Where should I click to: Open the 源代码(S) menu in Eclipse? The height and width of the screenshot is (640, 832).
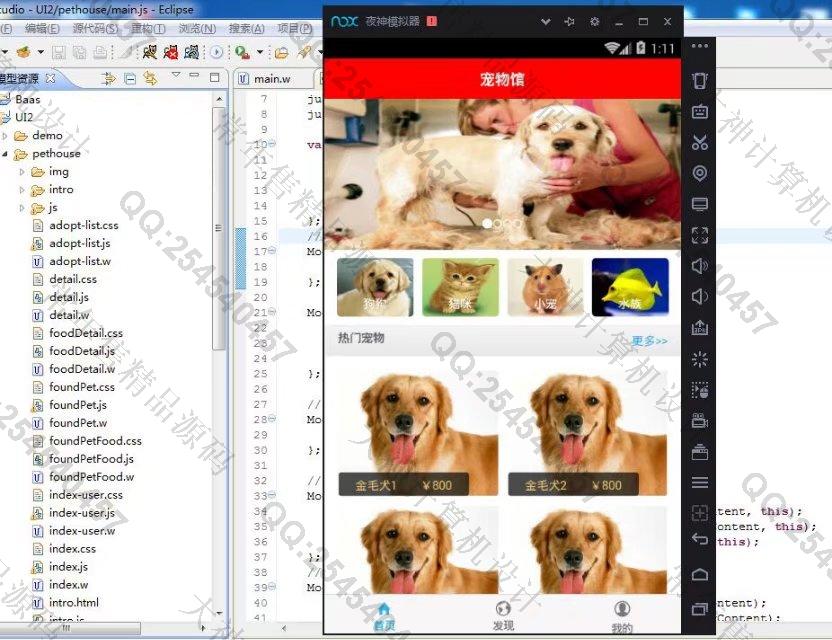[96, 28]
